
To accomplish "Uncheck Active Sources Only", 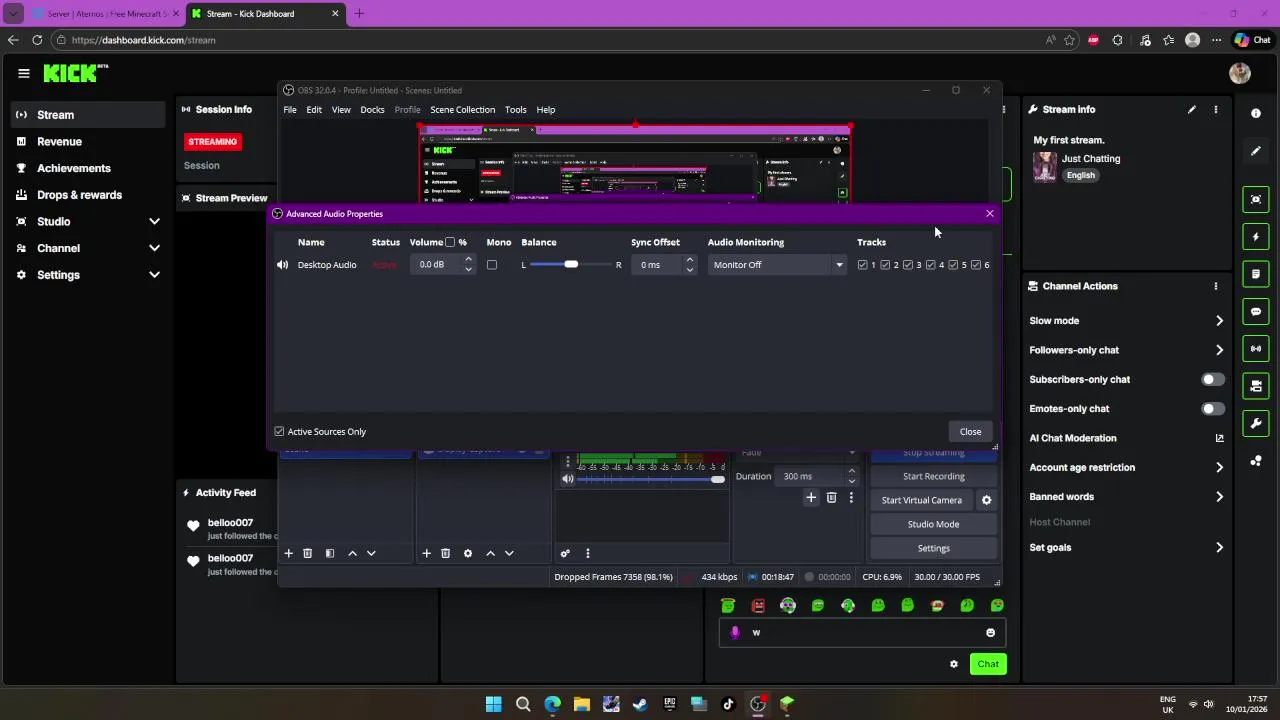I will [279, 432].
